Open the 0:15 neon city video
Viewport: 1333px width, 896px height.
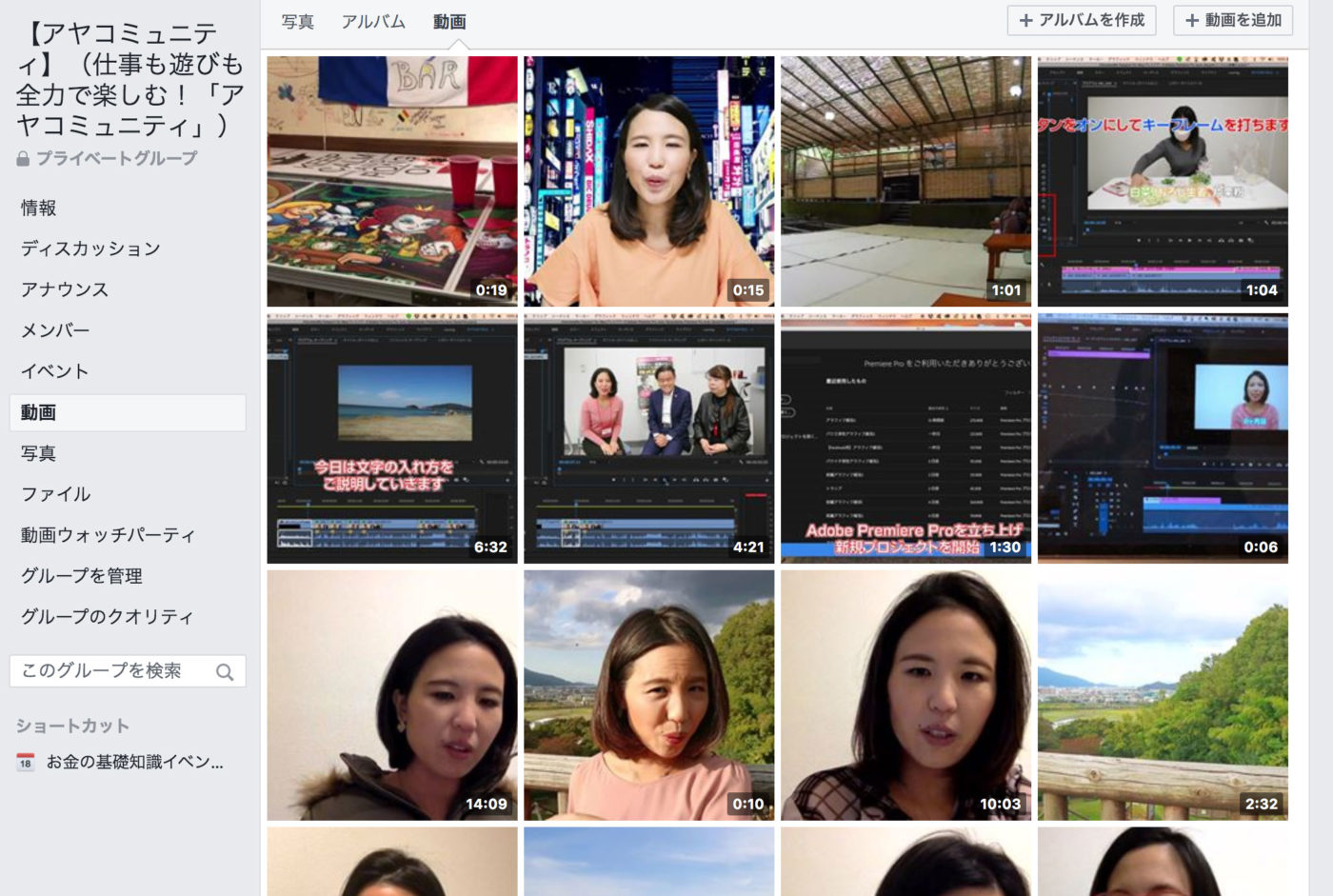click(649, 181)
